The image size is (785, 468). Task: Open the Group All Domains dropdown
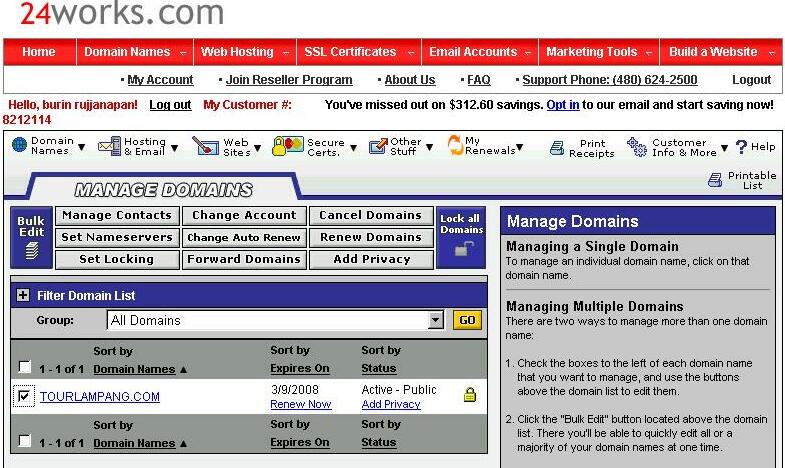436,320
